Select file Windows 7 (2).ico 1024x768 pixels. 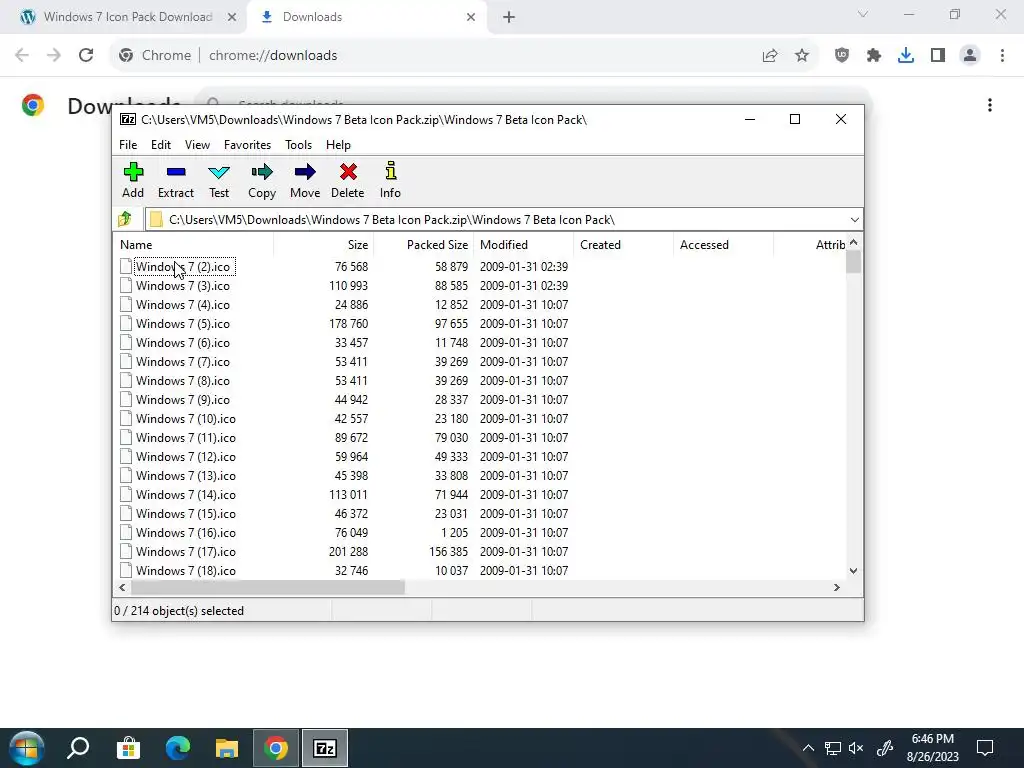(183, 266)
